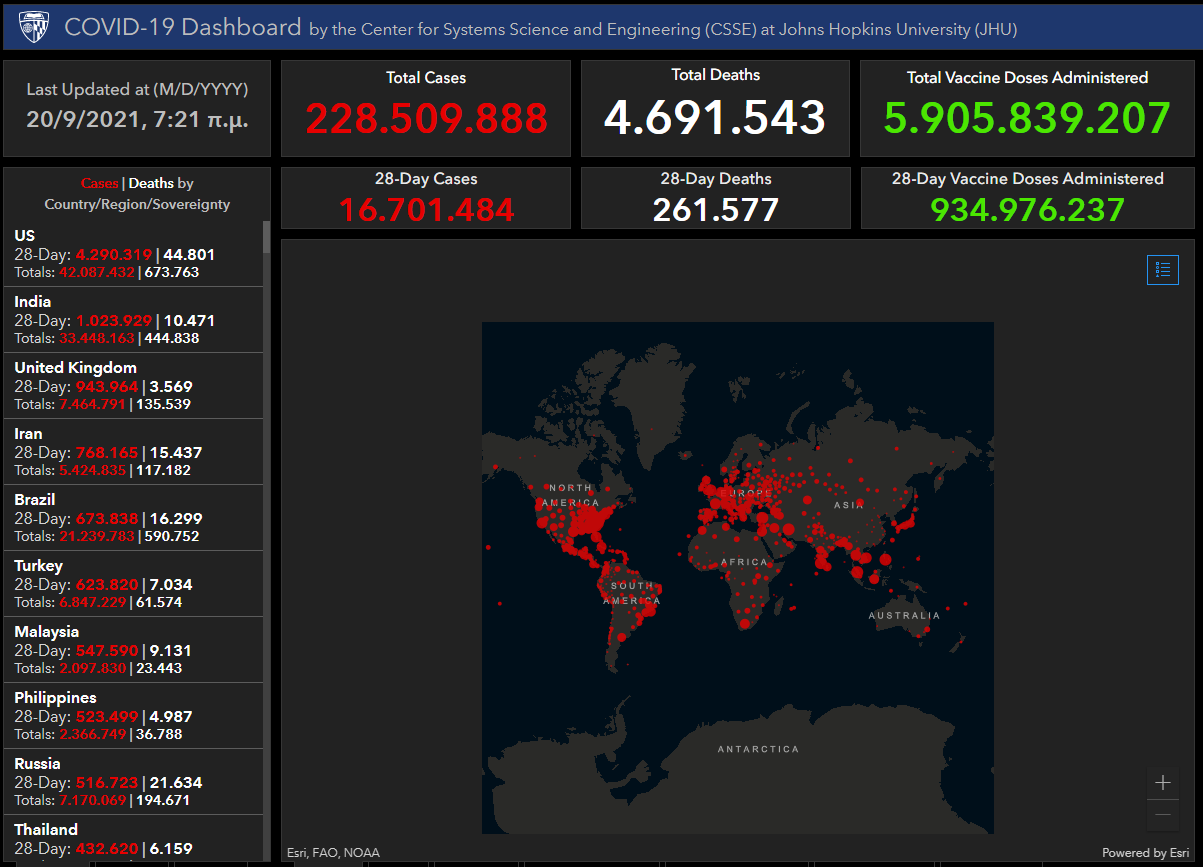Click the Total Cases panel

click(426, 108)
